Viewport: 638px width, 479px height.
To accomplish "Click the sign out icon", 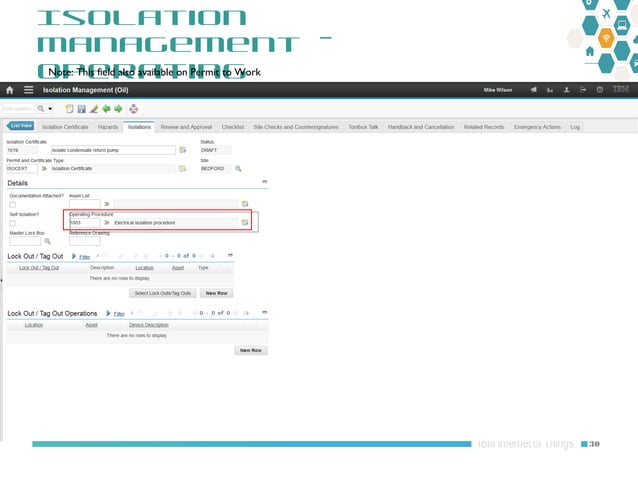I will pos(583,90).
